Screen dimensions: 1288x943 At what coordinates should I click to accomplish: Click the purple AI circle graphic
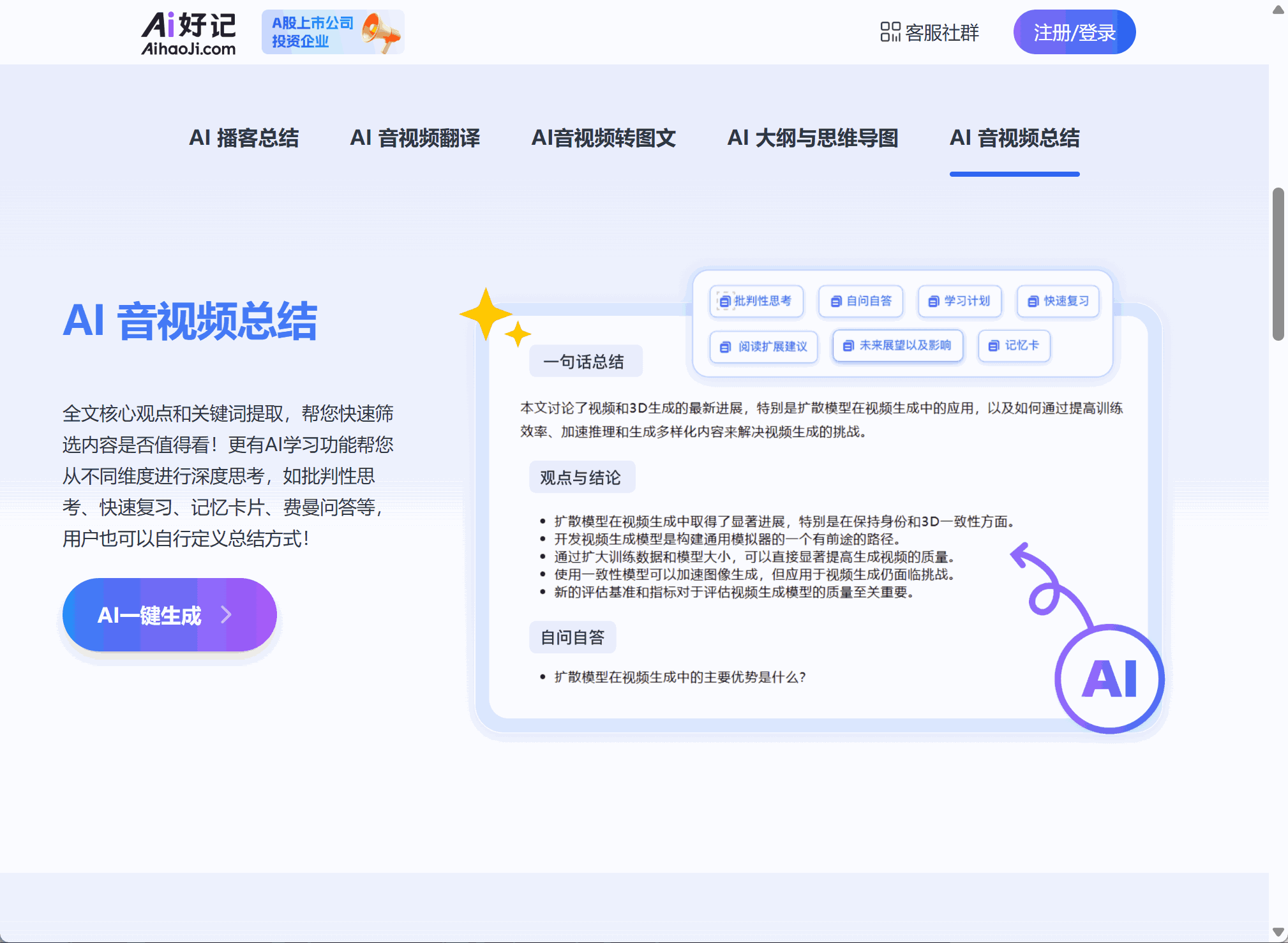[x=1109, y=678]
